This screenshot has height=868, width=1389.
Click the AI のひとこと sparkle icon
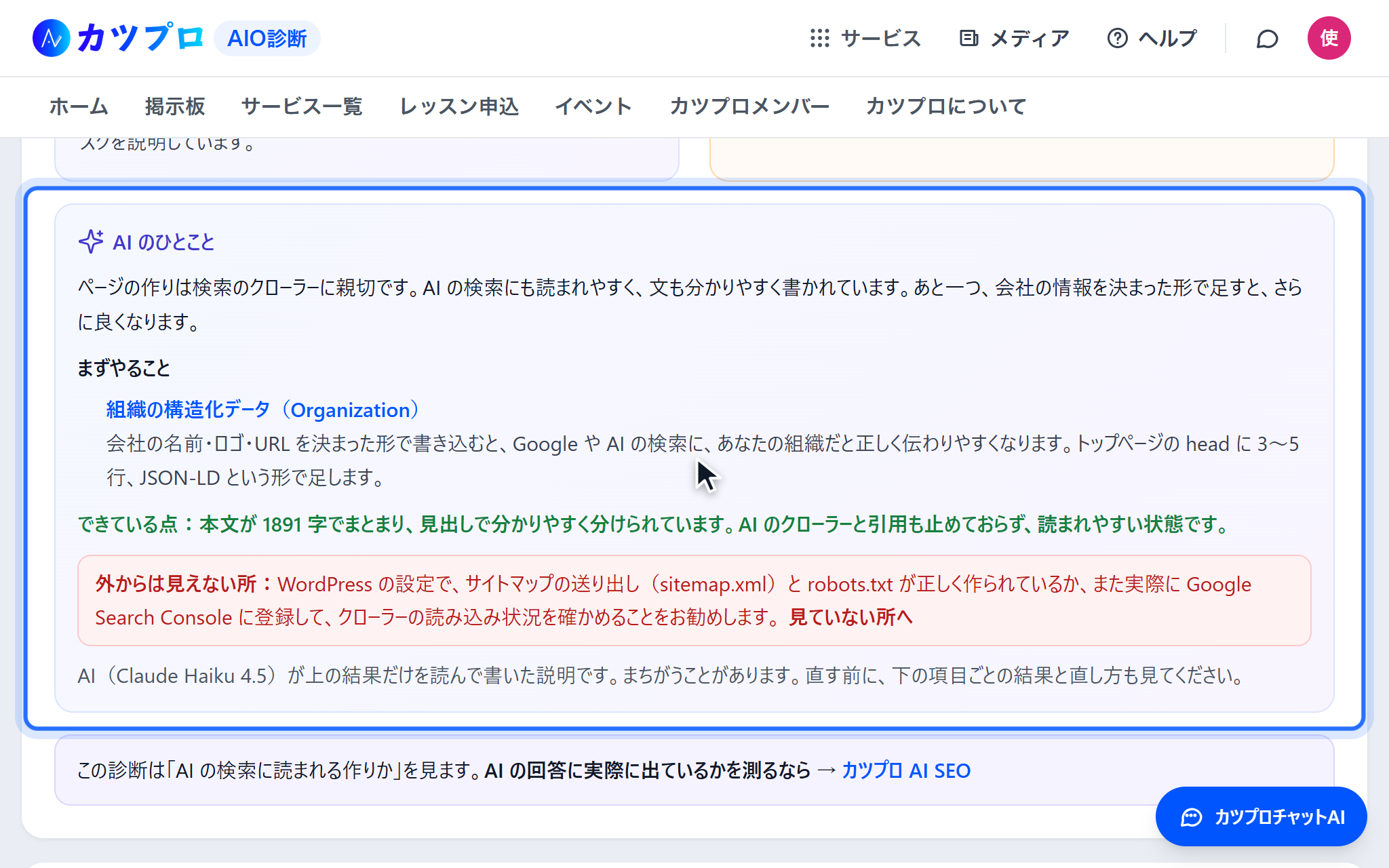91,241
